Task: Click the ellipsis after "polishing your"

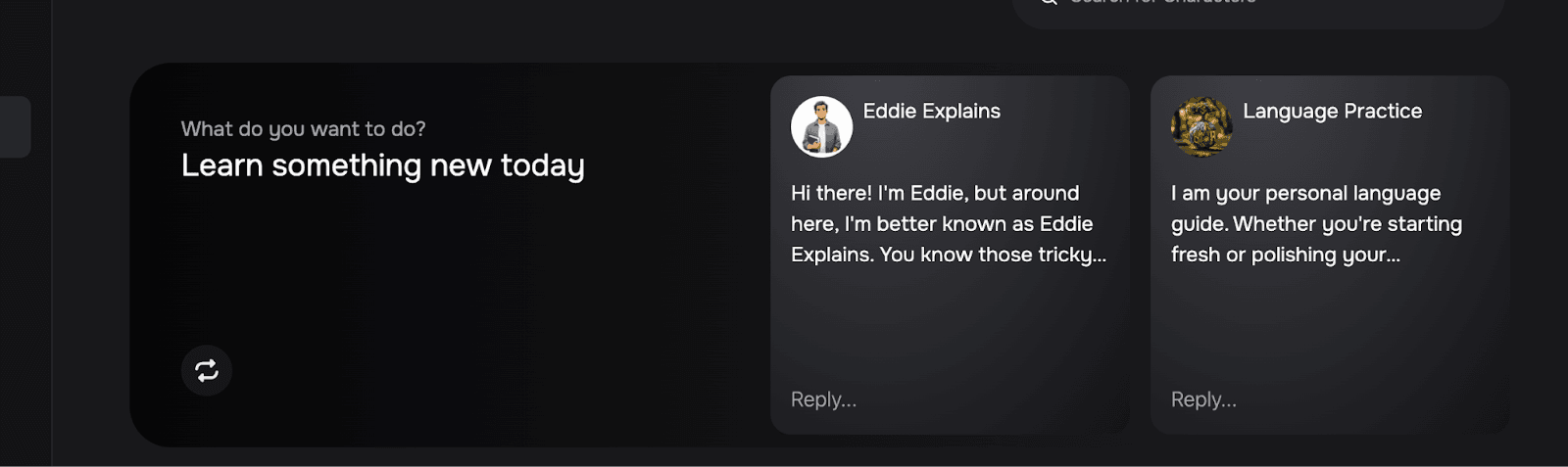Action: click(x=1394, y=257)
